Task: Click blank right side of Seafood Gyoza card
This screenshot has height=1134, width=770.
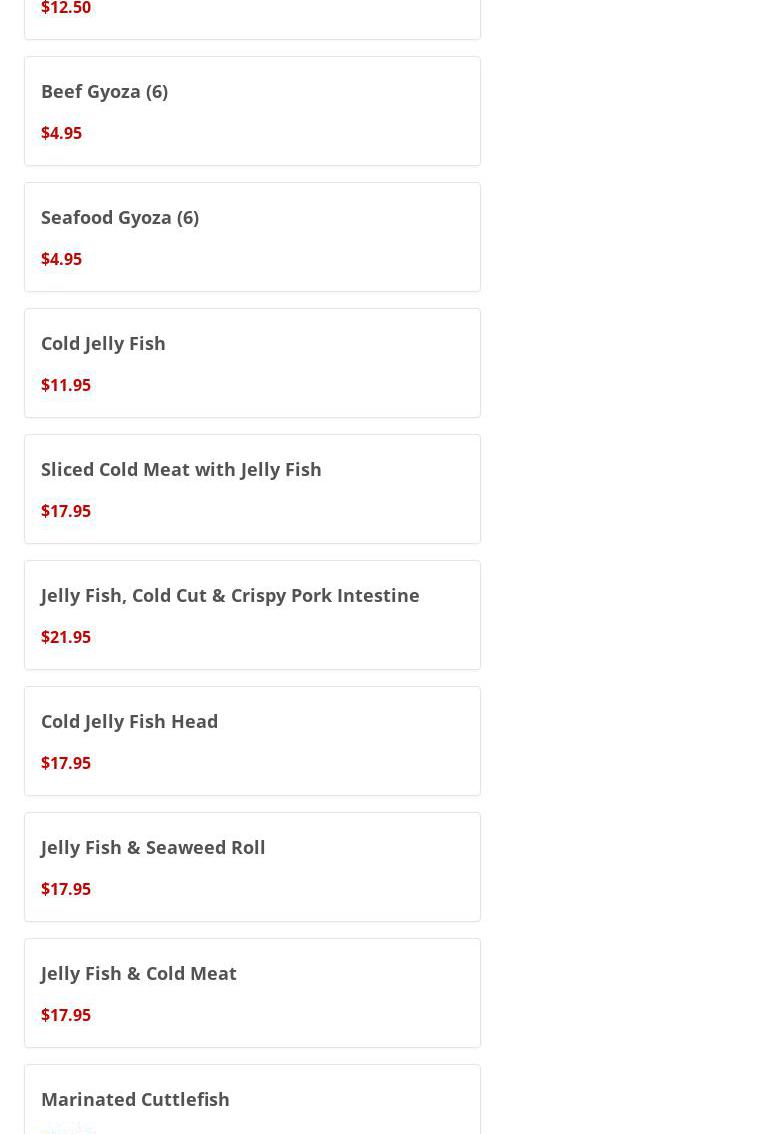Action: 380,238
